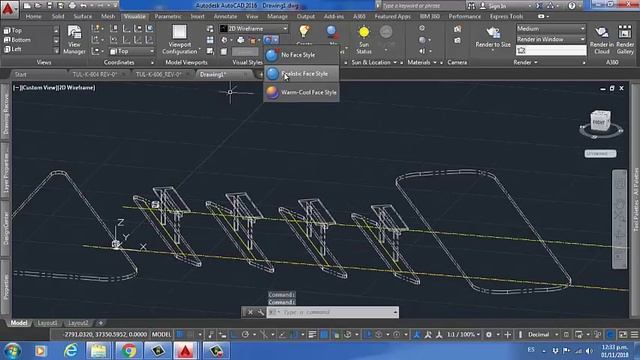Select No Face Style option
640x360 pixels.
click(301, 55)
